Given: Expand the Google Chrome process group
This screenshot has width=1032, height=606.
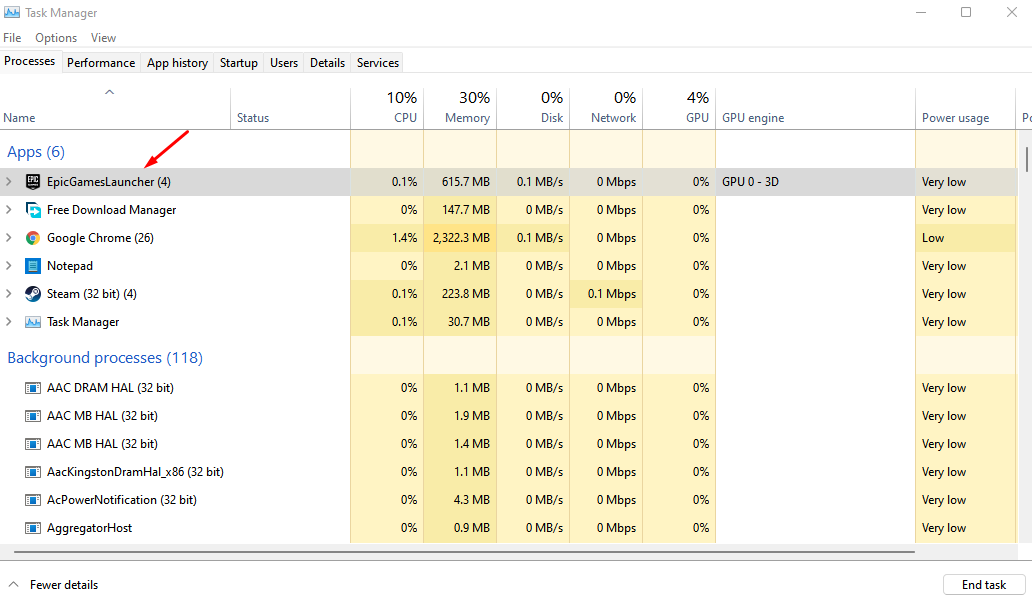Looking at the screenshot, I should [x=9, y=238].
